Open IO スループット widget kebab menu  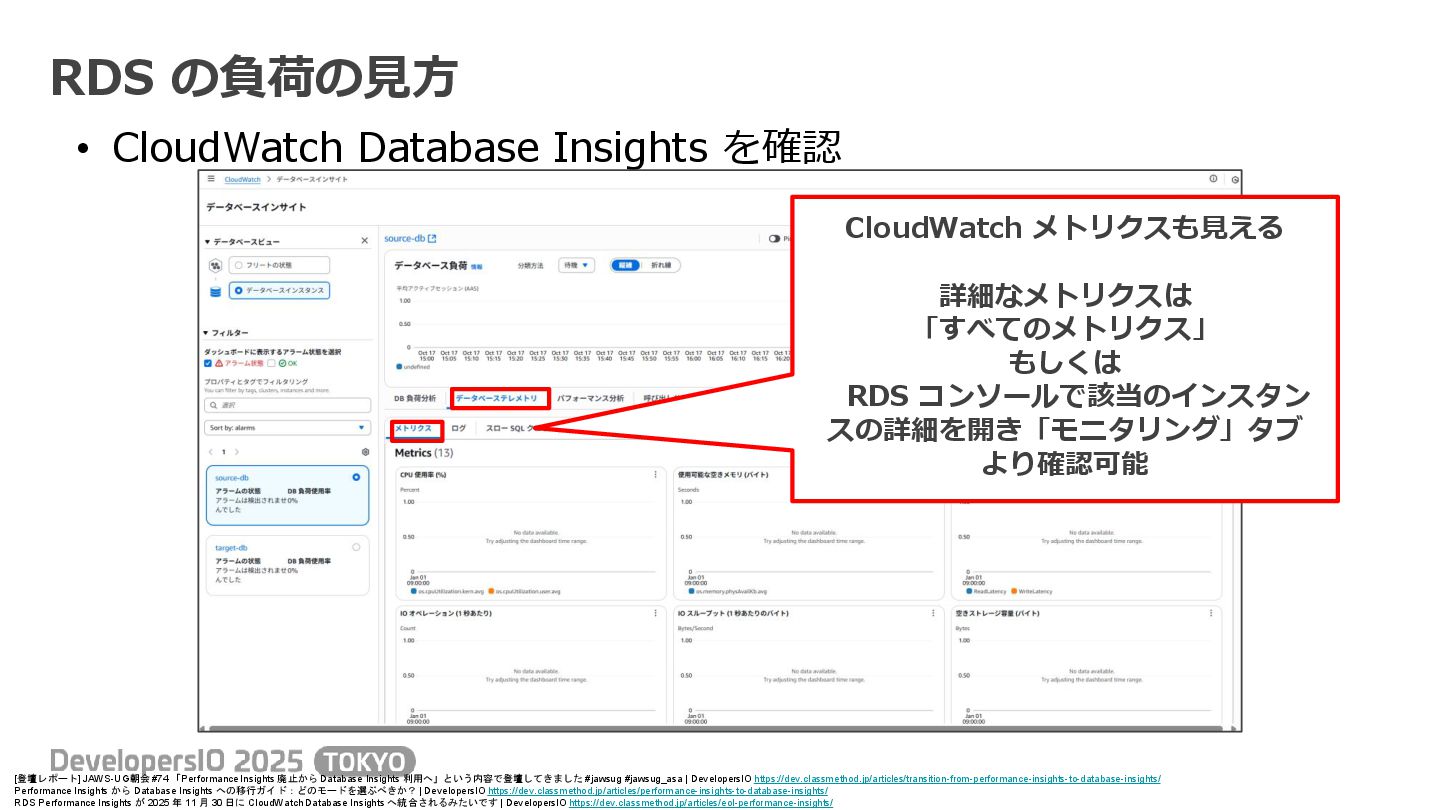pyautogui.click(x=934, y=613)
